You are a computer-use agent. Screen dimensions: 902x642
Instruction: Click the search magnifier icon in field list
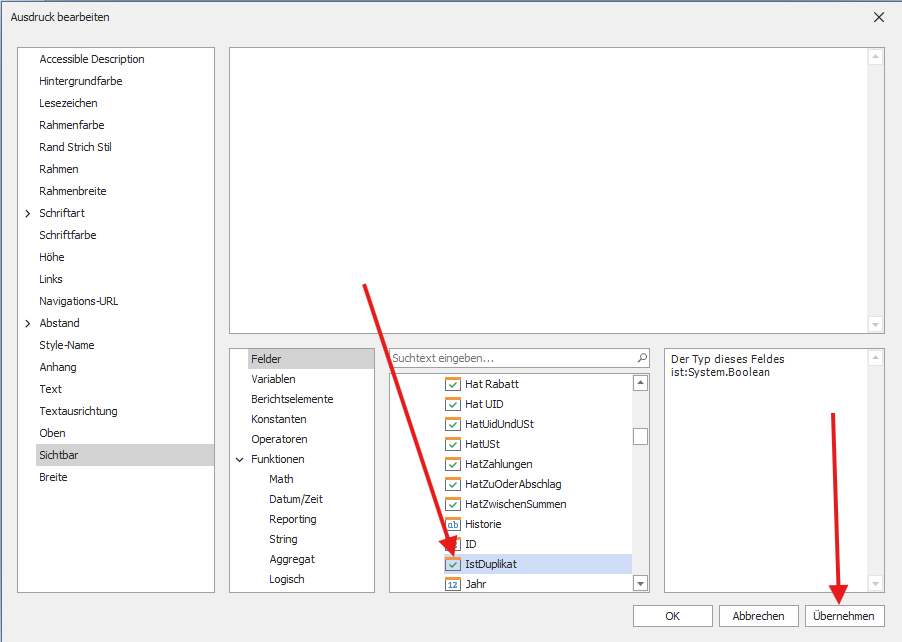click(642, 358)
